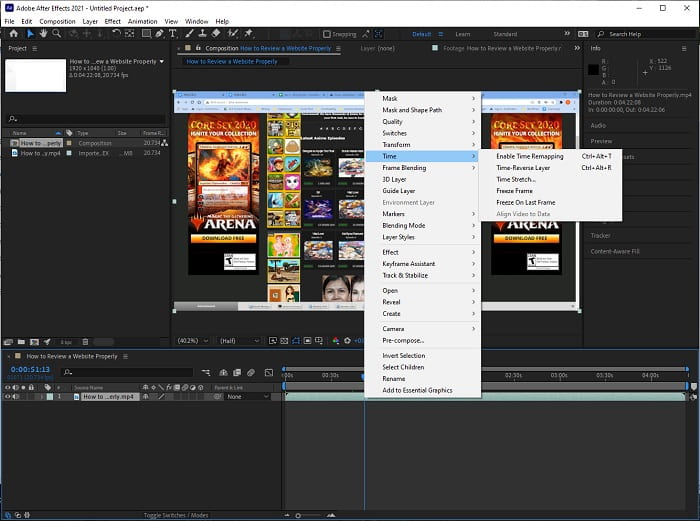The image size is (700, 521).
Task: Click the Search Help field
Action: 646,34
